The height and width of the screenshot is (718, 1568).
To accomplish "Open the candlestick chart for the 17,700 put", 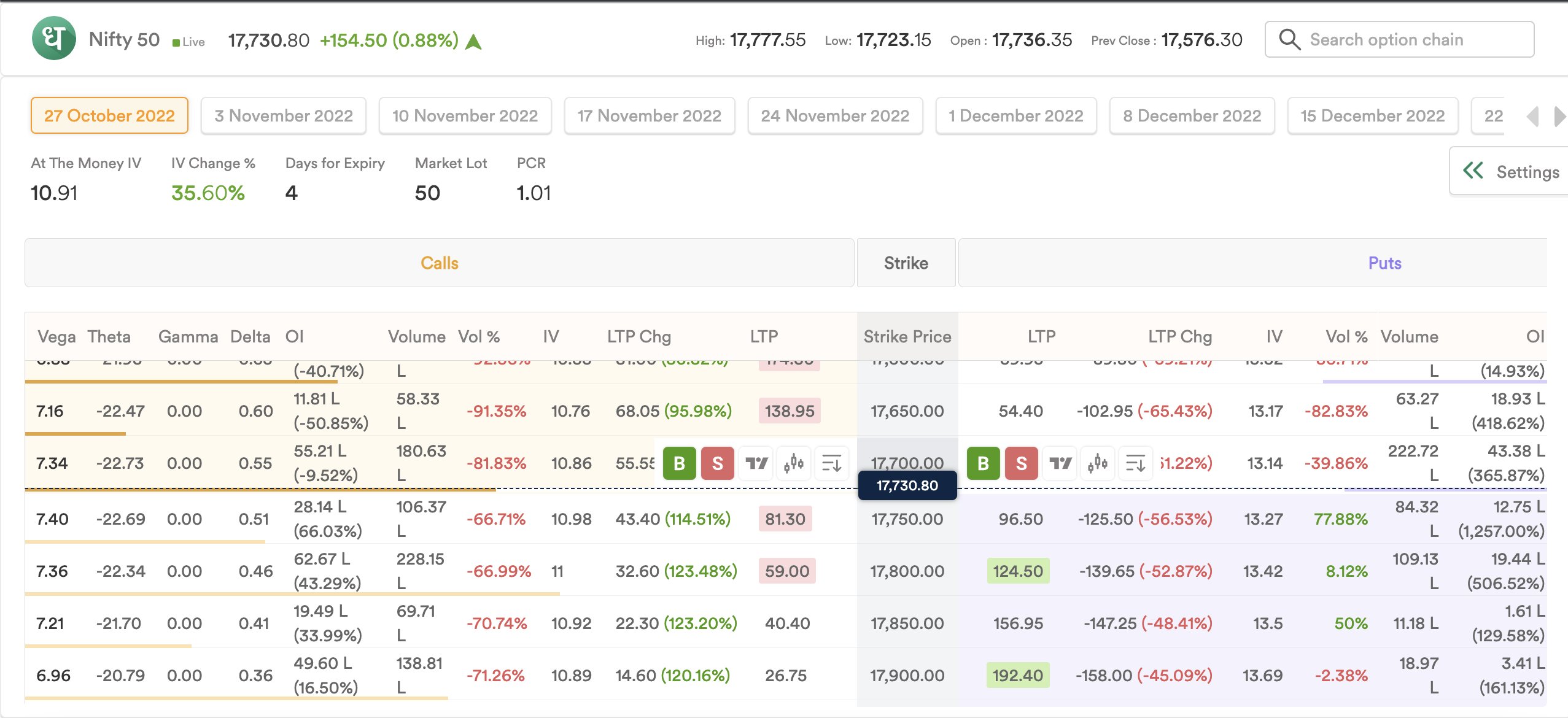I will pyautogui.click(x=1098, y=463).
